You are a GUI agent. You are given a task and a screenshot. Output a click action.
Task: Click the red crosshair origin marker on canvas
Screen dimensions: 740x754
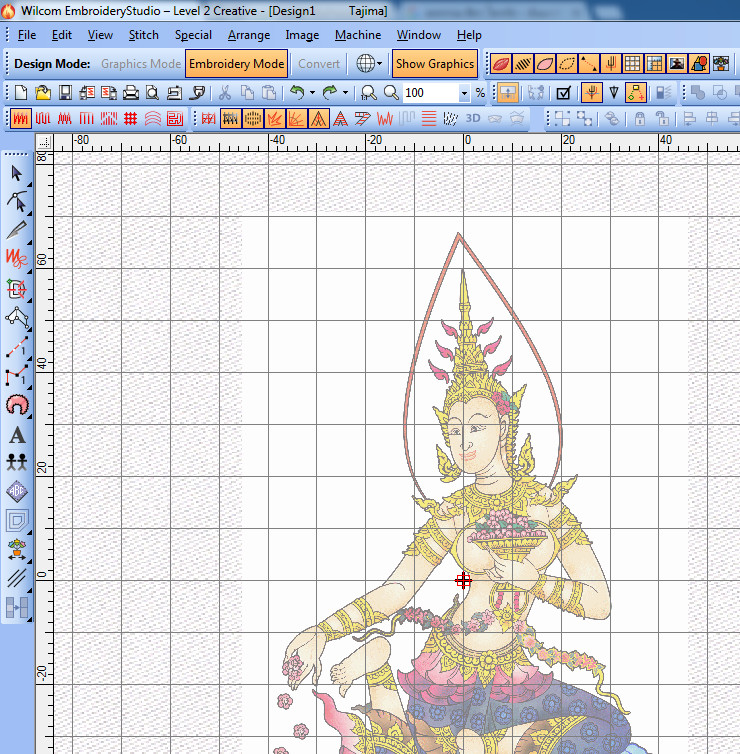pyautogui.click(x=464, y=581)
